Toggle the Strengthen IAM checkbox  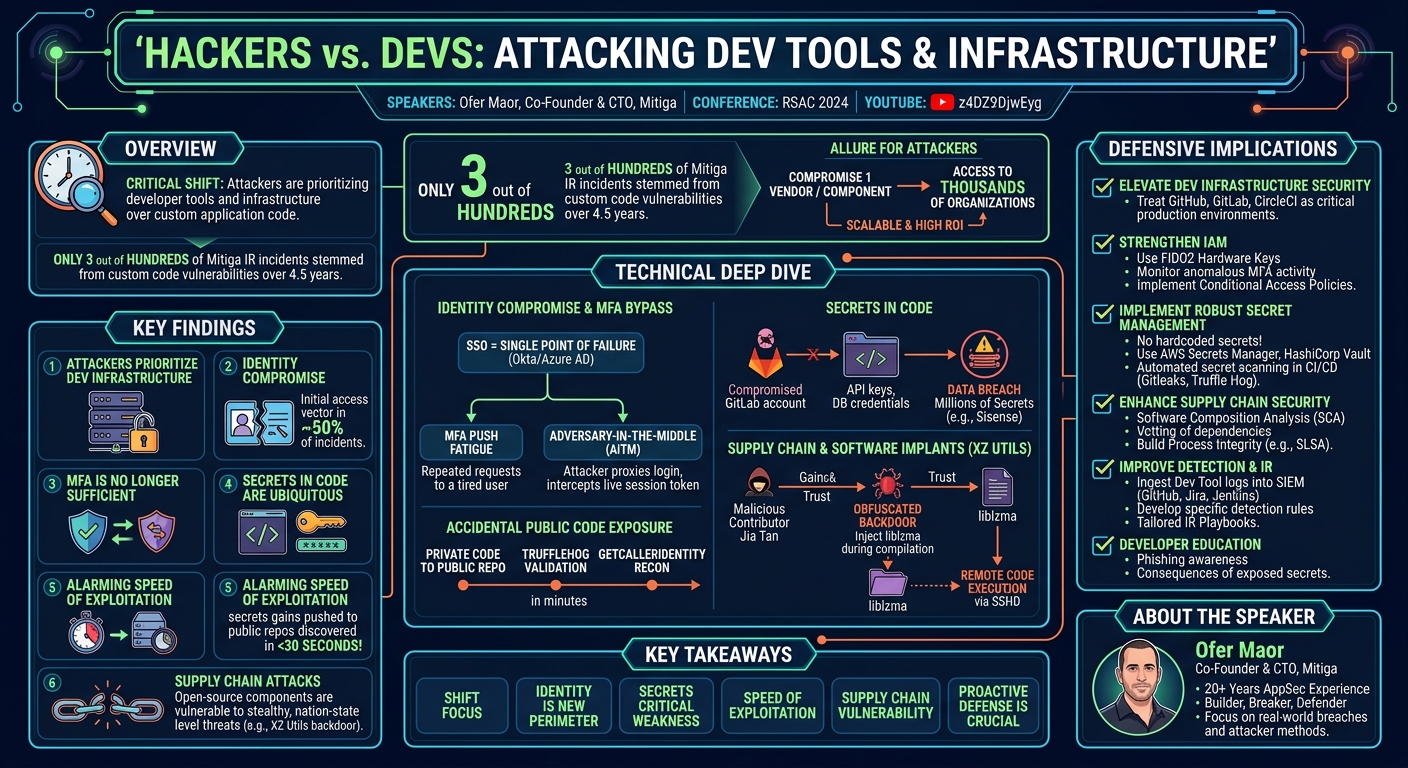(x=1103, y=243)
